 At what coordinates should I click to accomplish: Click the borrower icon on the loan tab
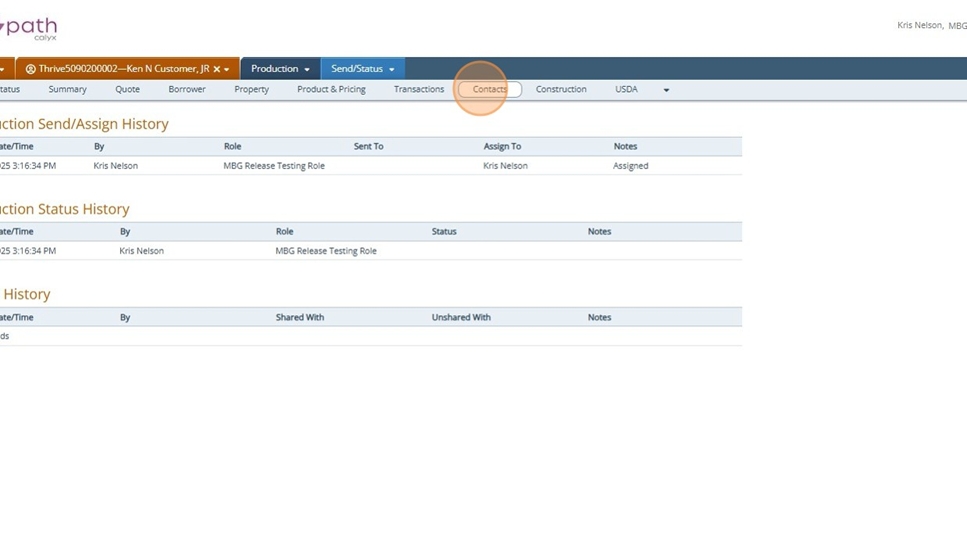pyautogui.click(x=30, y=69)
